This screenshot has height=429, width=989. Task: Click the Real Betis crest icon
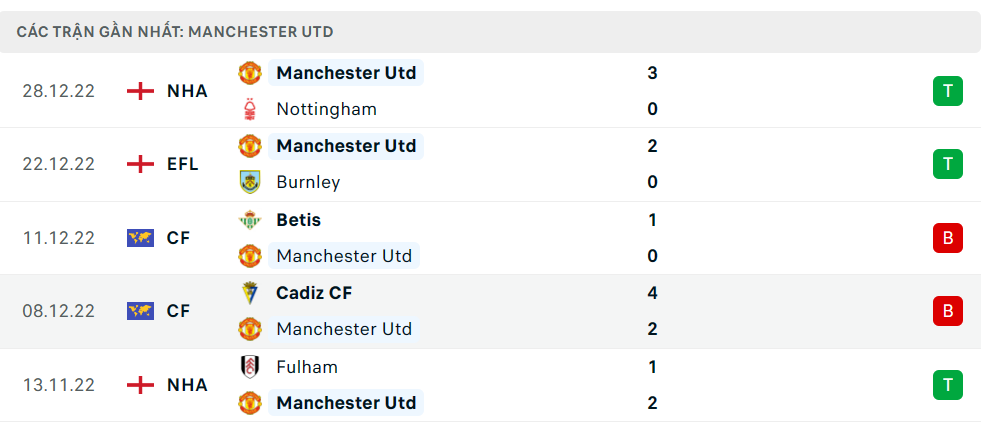250,220
